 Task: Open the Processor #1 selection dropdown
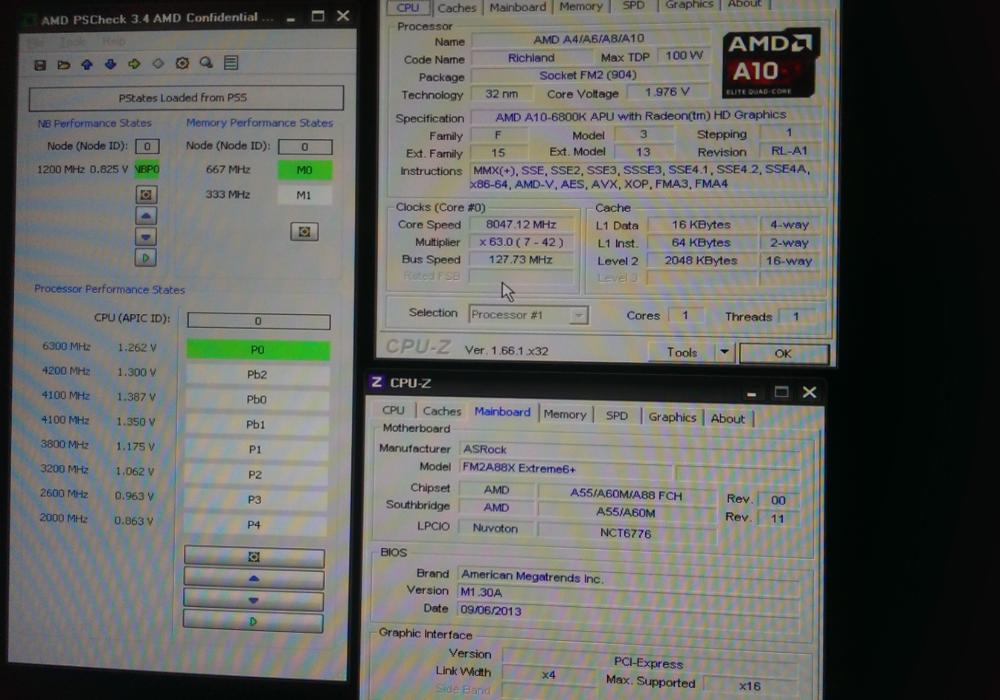point(528,315)
